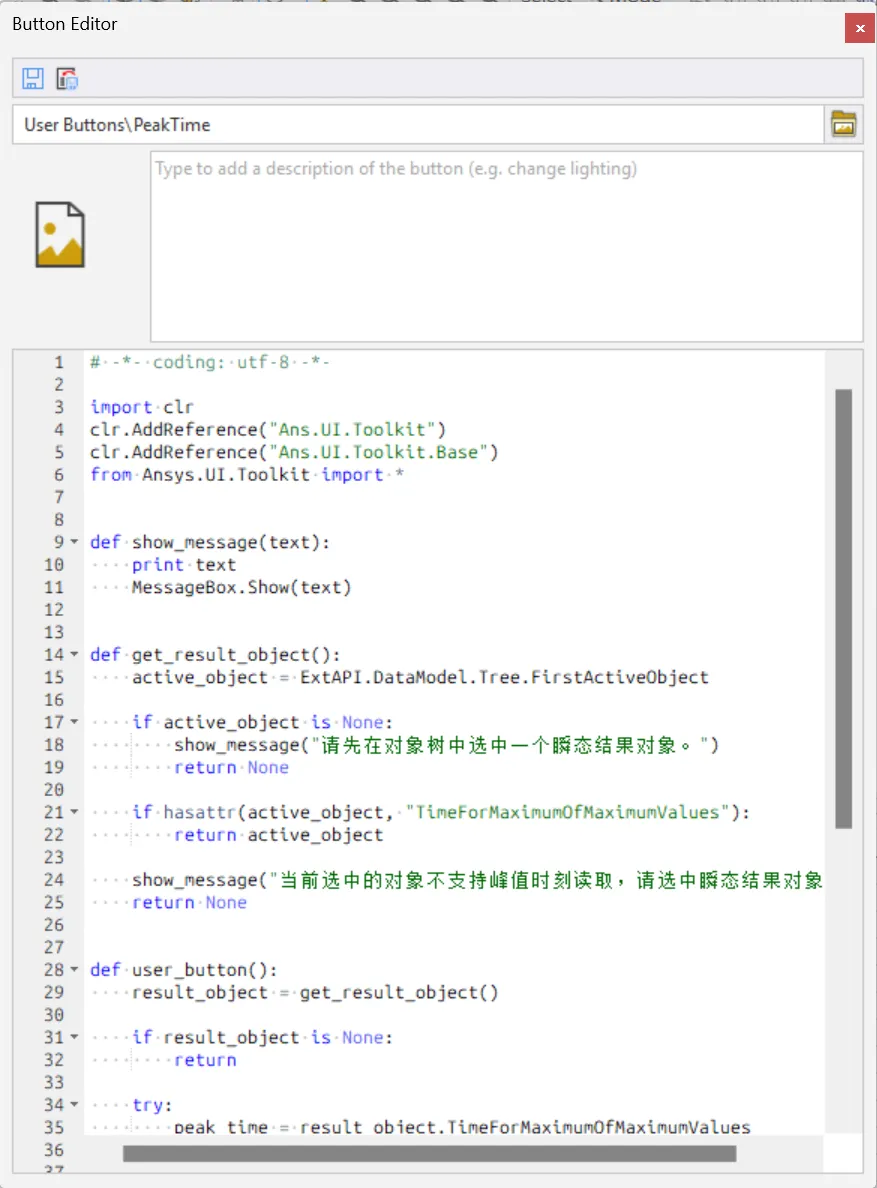The width and height of the screenshot is (877, 1188).
Task: Click the User Buttons\PeakTime path field
Action: point(418,124)
